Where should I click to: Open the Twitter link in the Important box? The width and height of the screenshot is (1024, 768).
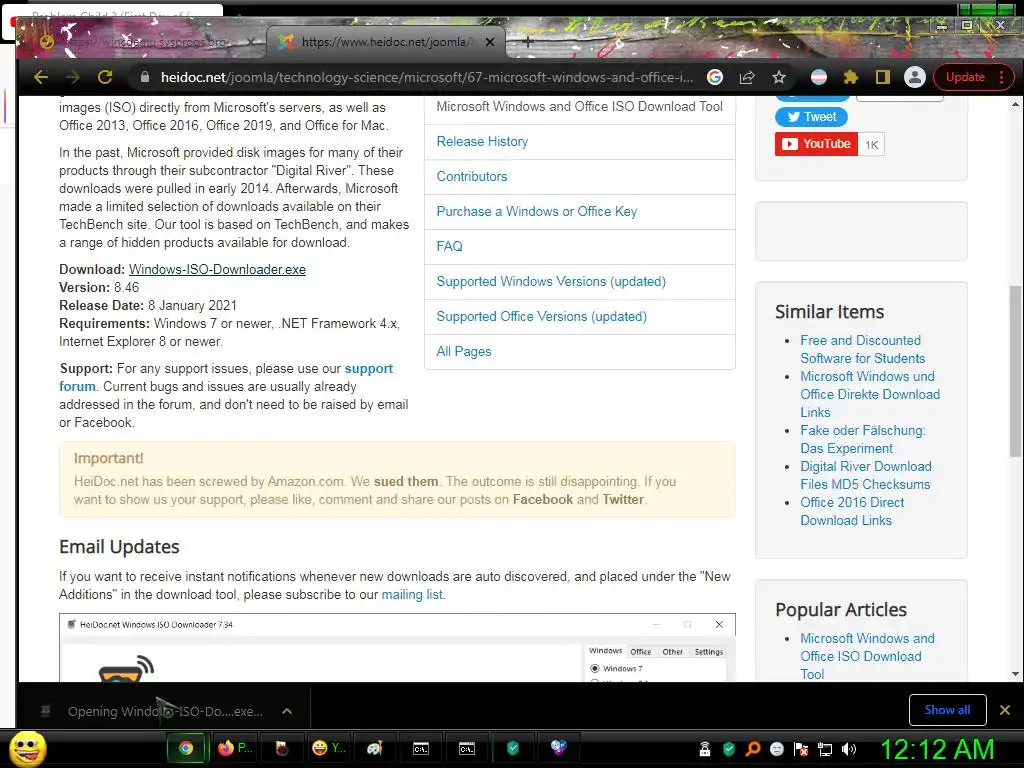tap(623, 500)
